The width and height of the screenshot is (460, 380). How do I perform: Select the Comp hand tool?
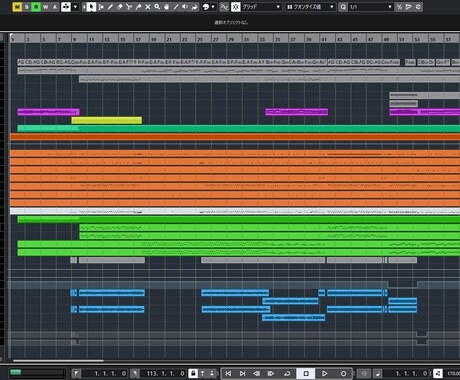(166, 7)
